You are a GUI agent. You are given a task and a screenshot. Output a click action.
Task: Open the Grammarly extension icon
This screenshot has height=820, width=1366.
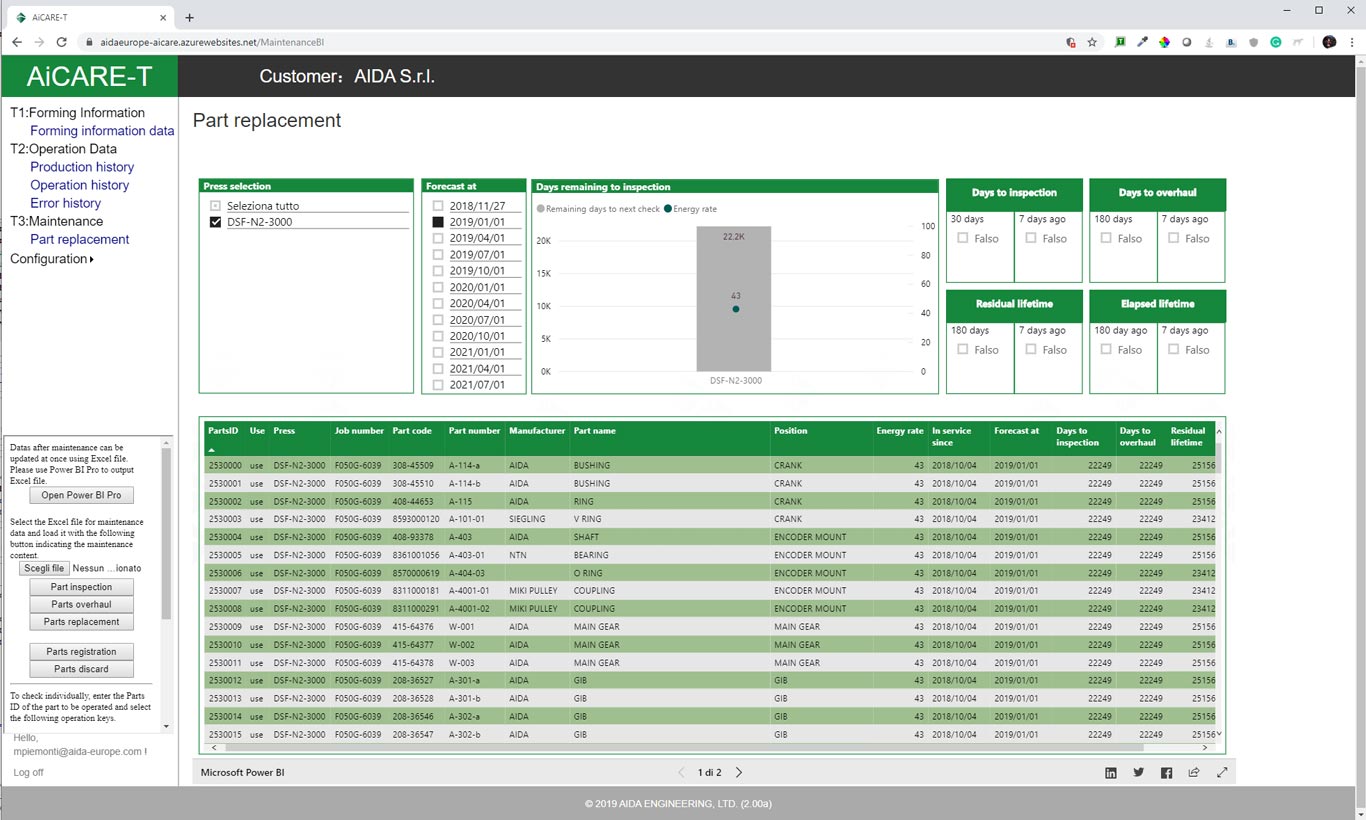click(x=1276, y=42)
